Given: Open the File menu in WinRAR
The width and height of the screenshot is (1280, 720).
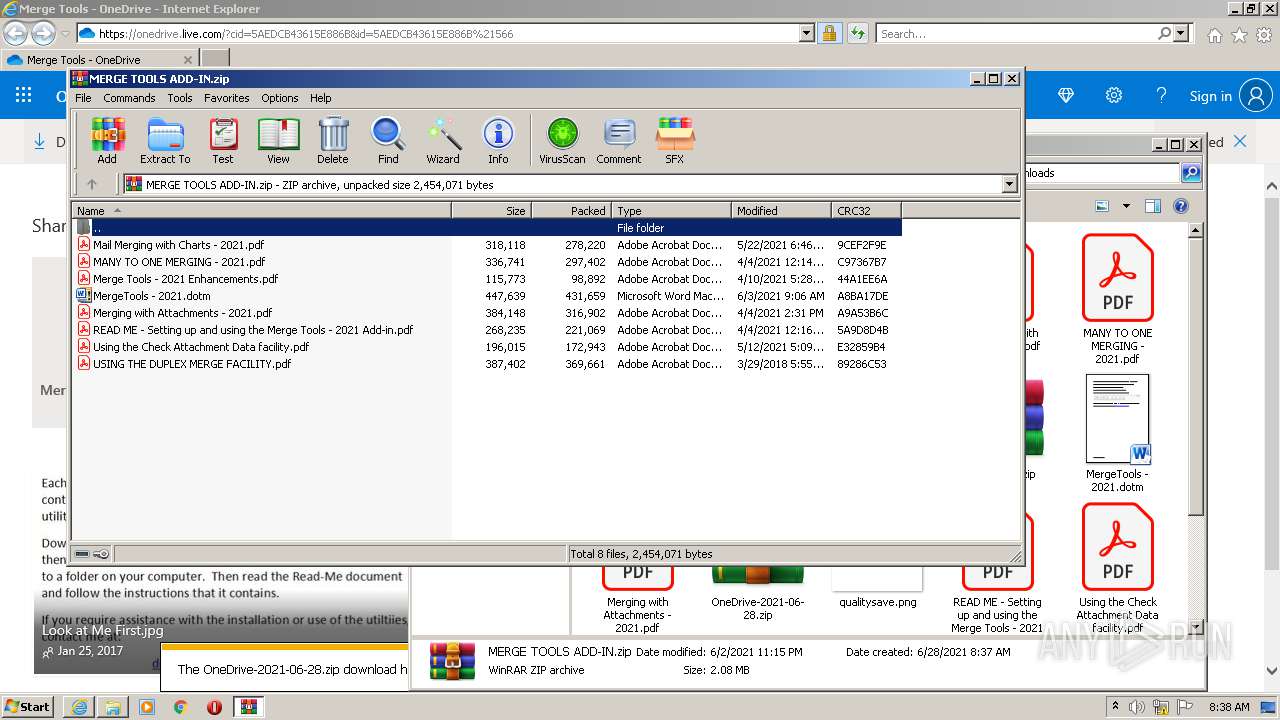Looking at the screenshot, I should tap(83, 98).
